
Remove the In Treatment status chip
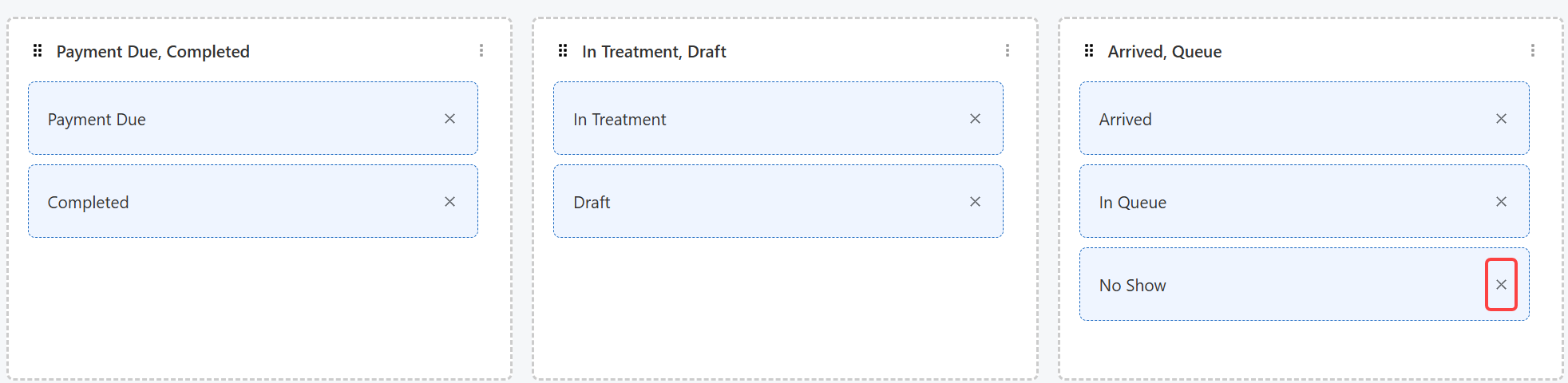click(975, 119)
